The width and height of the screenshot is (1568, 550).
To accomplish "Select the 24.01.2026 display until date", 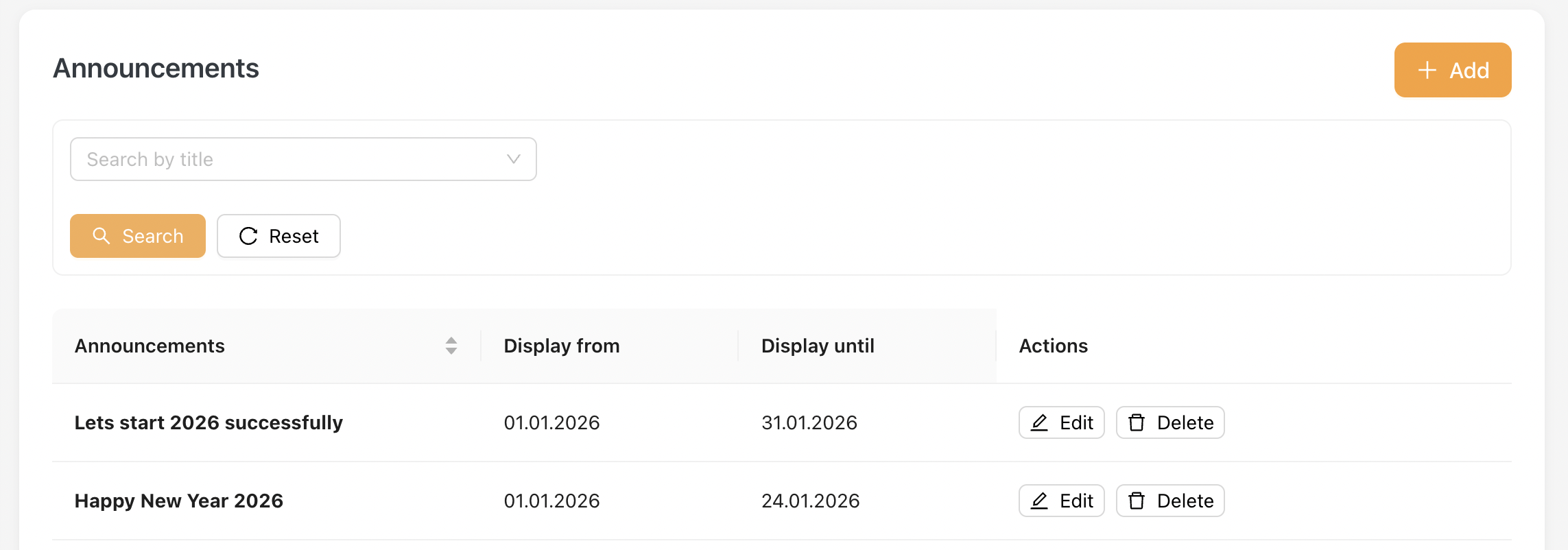I will [x=810, y=501].
